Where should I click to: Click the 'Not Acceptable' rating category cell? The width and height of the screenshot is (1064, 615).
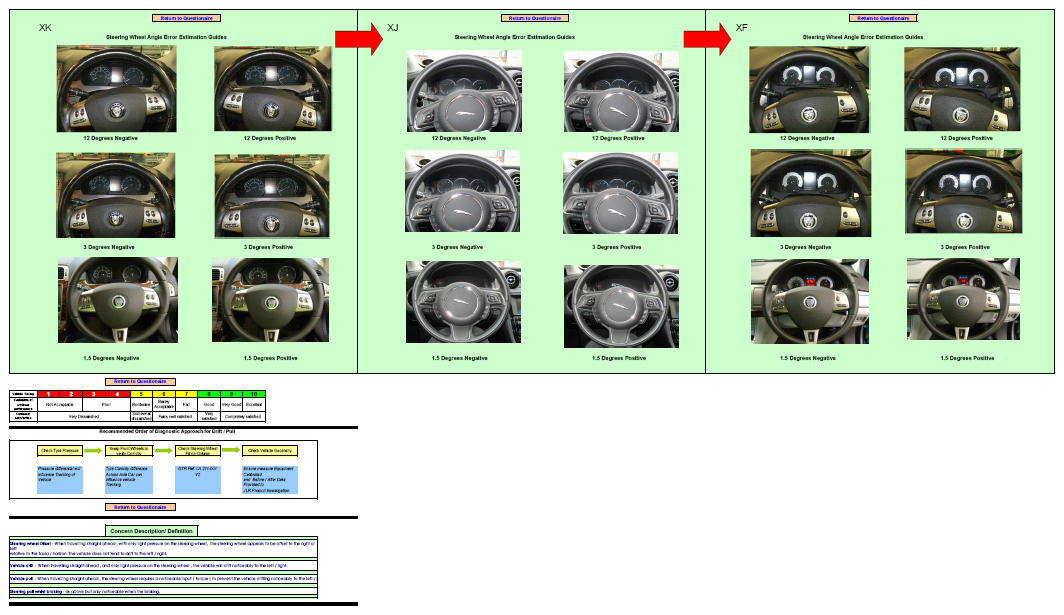click(x=60, y=405)
